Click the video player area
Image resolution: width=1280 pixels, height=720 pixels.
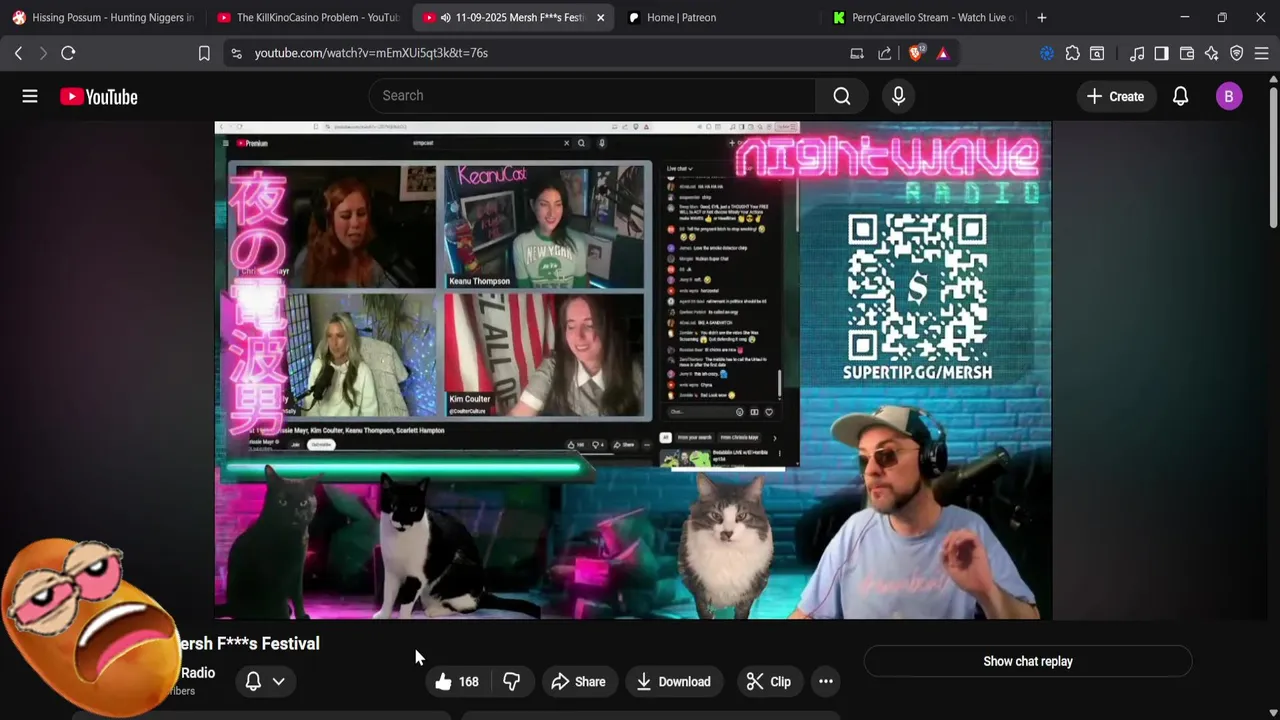coord(632,370)
